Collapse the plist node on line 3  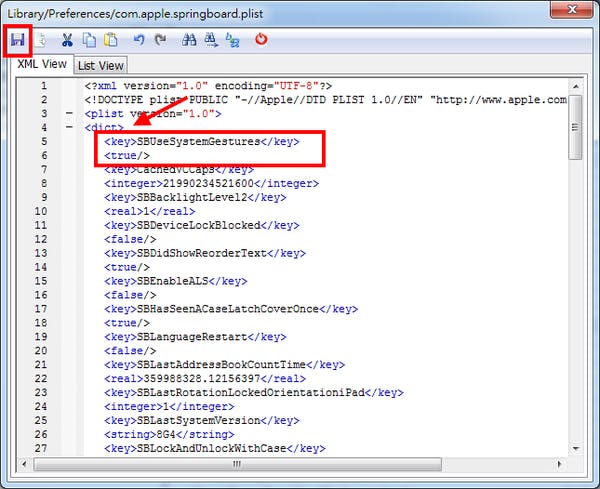point(69,113)
